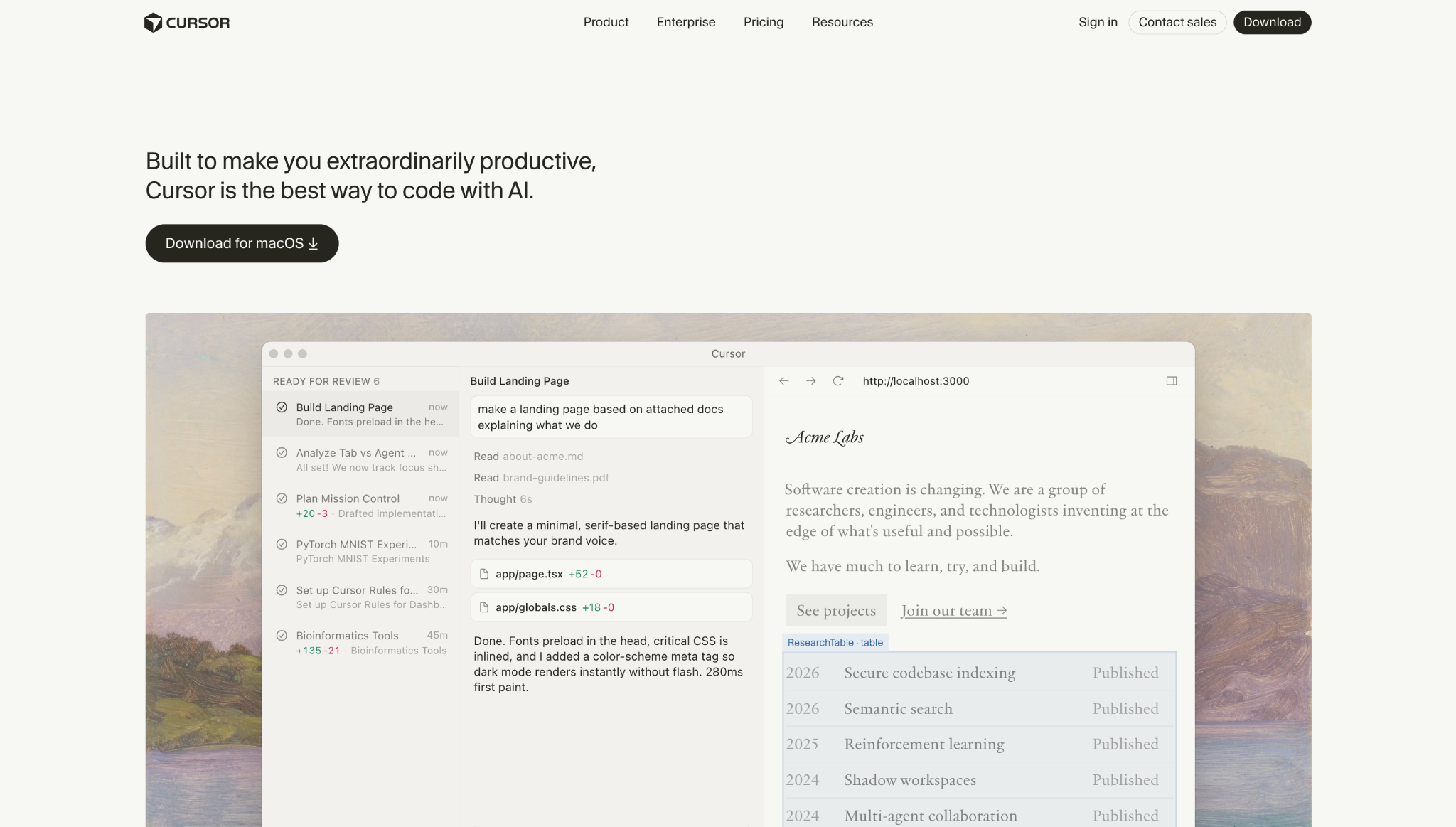The height and width of the screenshot is (827, 1456).
Task: Click the localhost:3000 address field
Action: (x=916, y=381)
